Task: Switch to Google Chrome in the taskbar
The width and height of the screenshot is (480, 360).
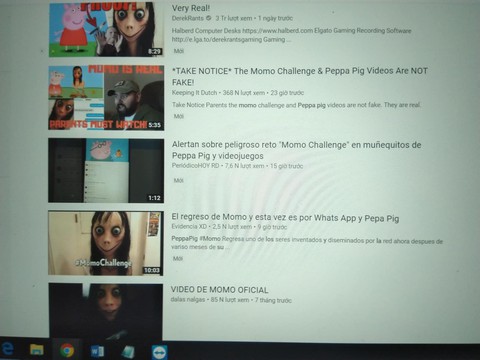Action: [x=67, y=350]
